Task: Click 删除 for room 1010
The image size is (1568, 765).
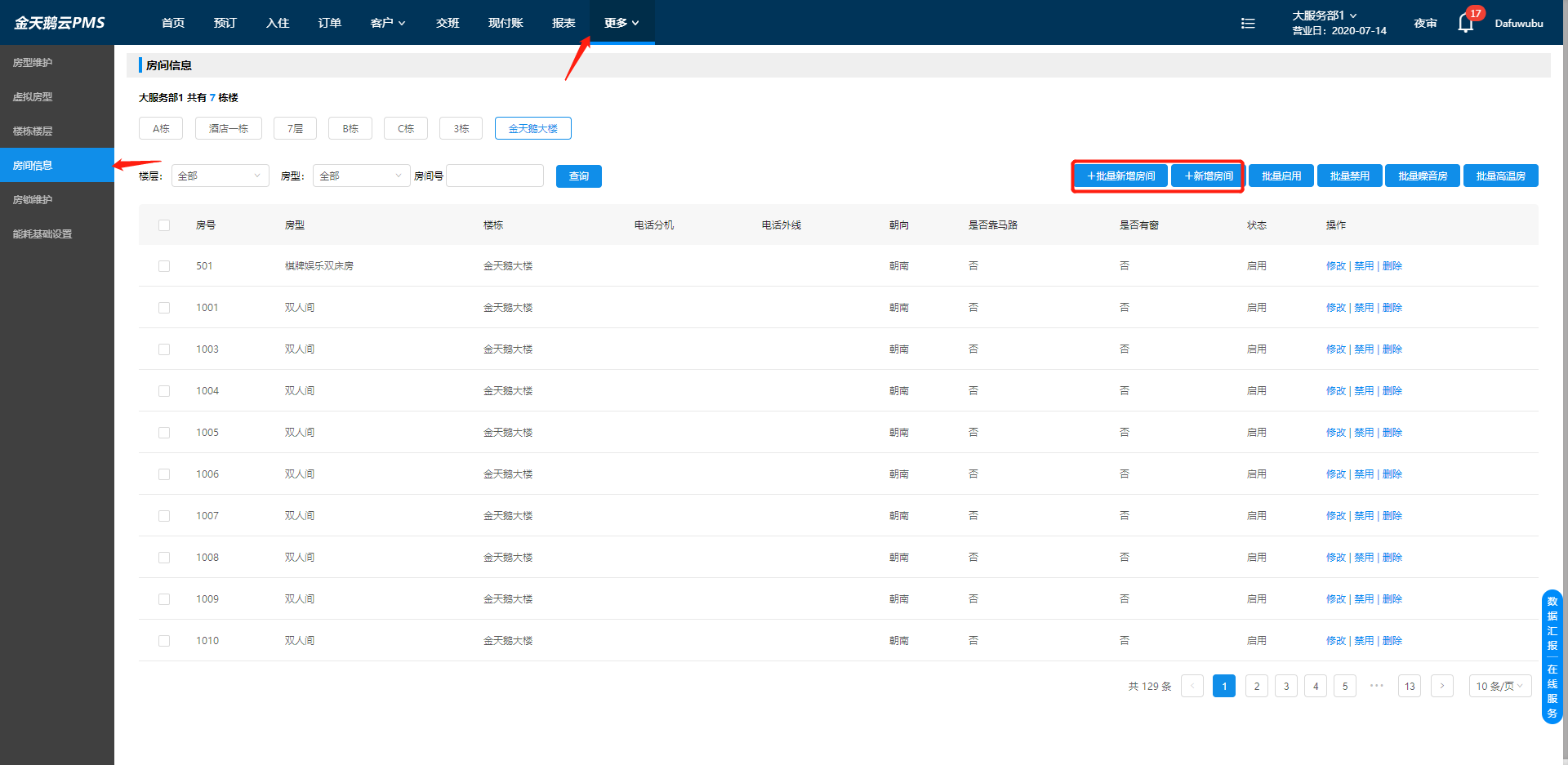Action: tap(1392, 641)
